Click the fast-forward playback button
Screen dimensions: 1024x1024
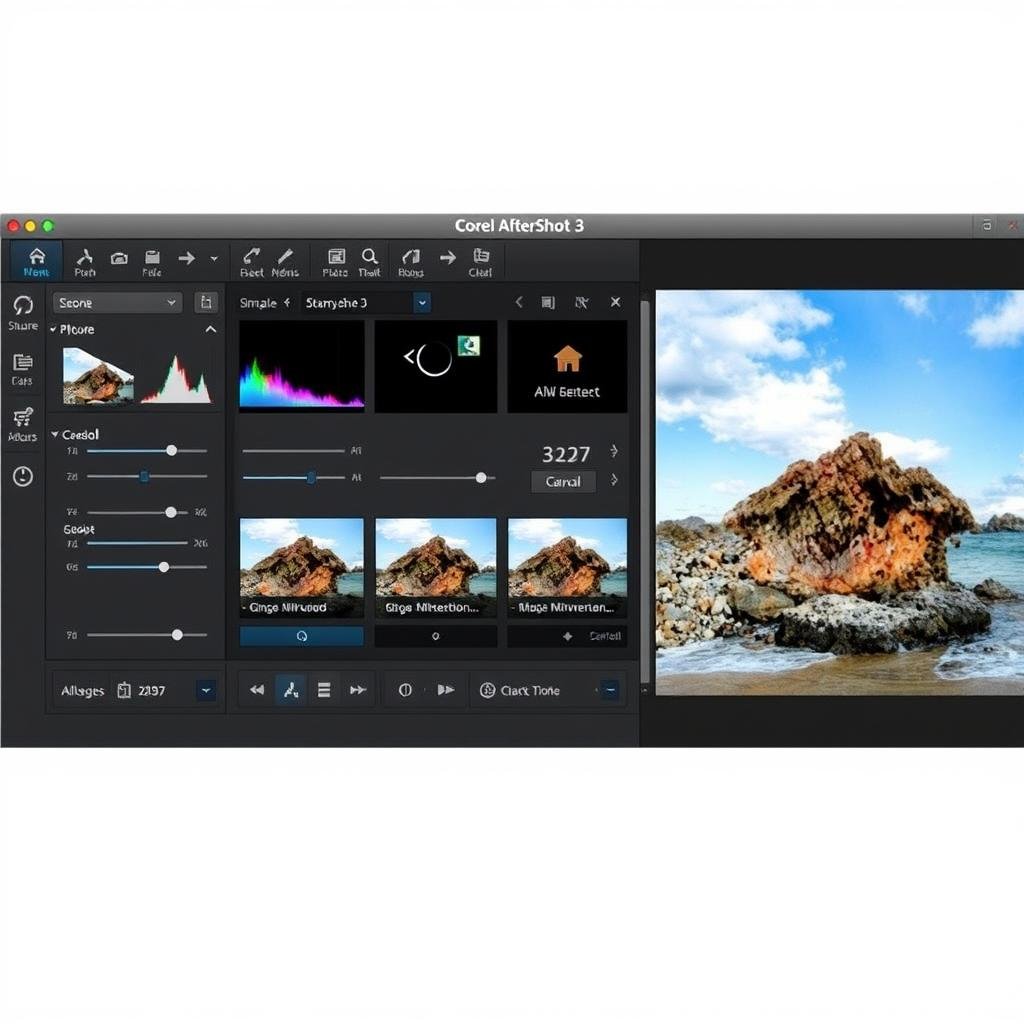click(x=358, y=690)
